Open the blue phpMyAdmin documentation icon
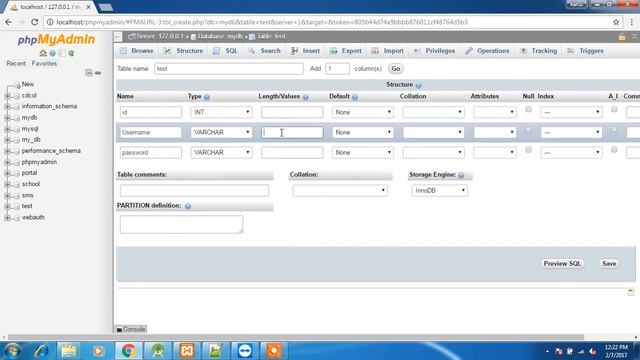 click(53, 53)
